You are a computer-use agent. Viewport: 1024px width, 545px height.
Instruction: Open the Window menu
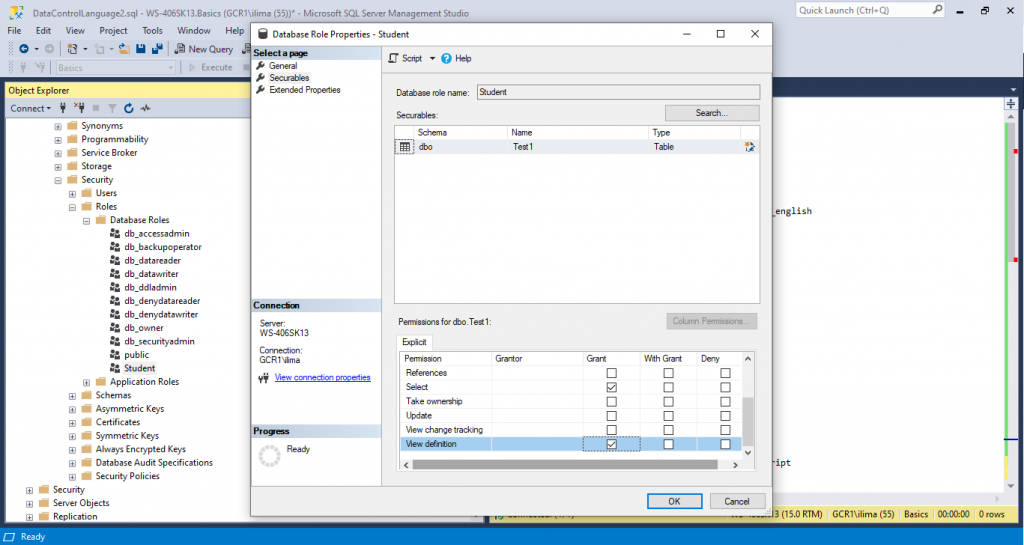(194, 31)
